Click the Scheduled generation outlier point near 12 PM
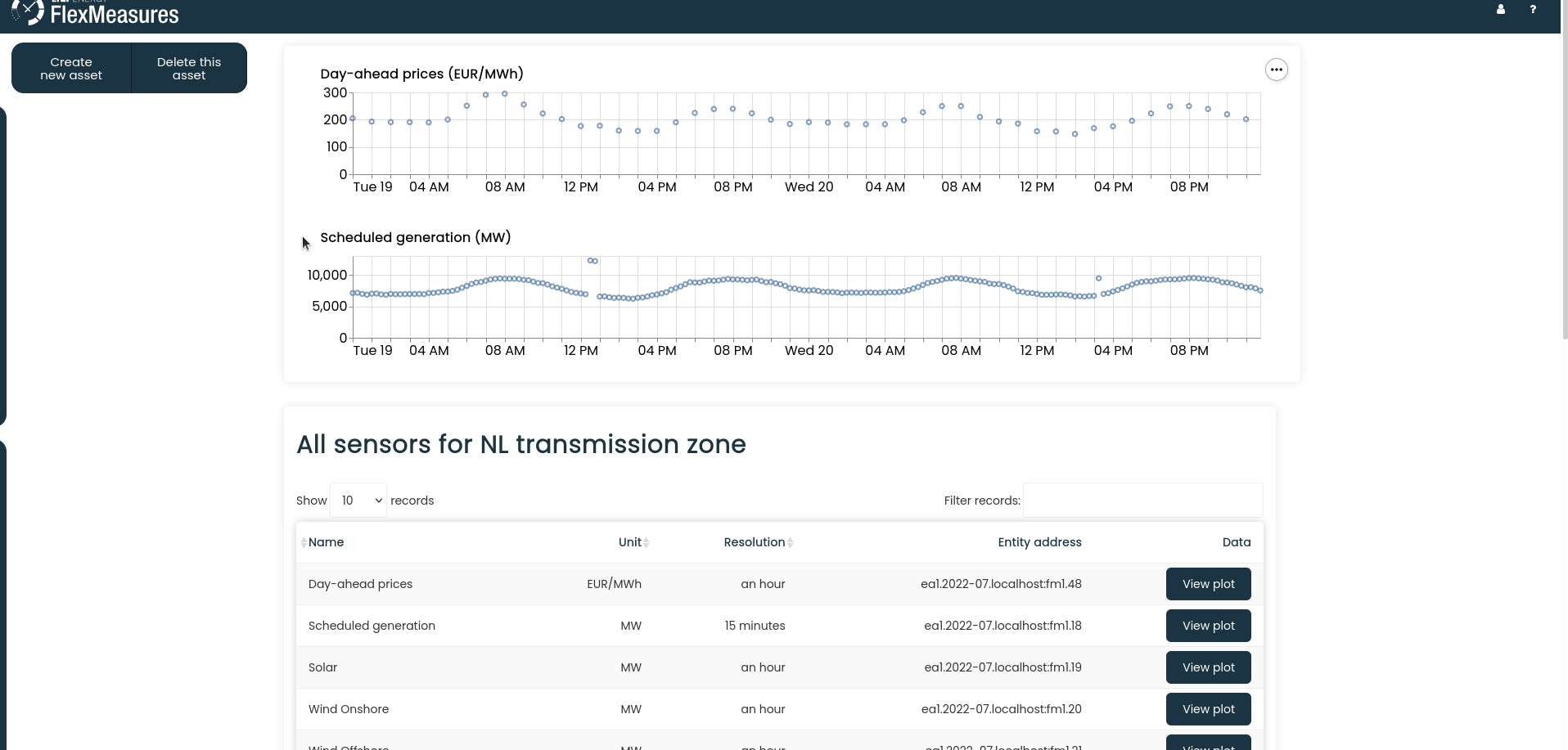Image resolution: width=1568 pixels, height=750 pixels. coord(593,261)
